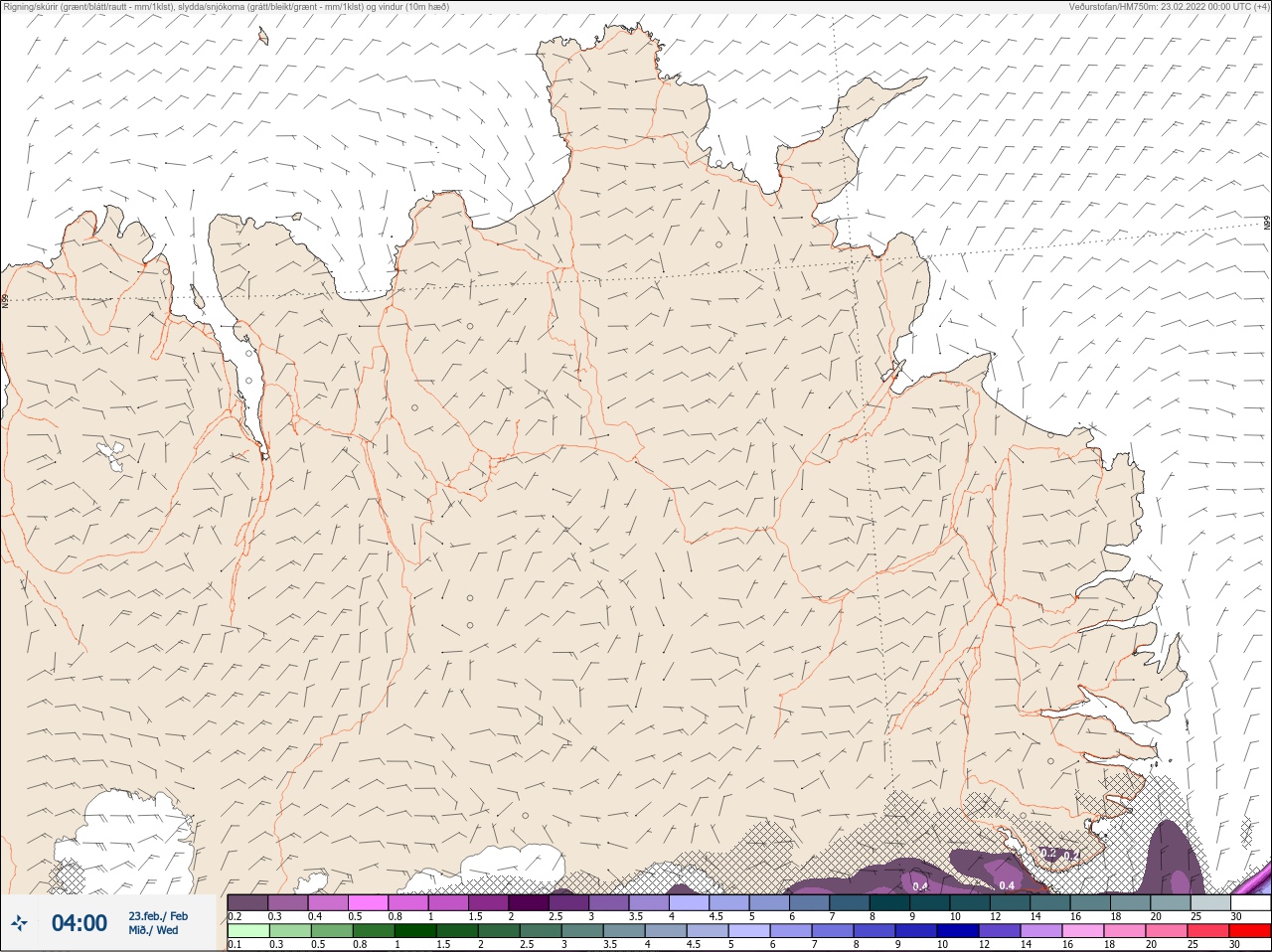Pick the top-row slate blue swatch labeled 7
Image resolution: width=1272 pixels, height=952 pixels.
coord(849,902)
